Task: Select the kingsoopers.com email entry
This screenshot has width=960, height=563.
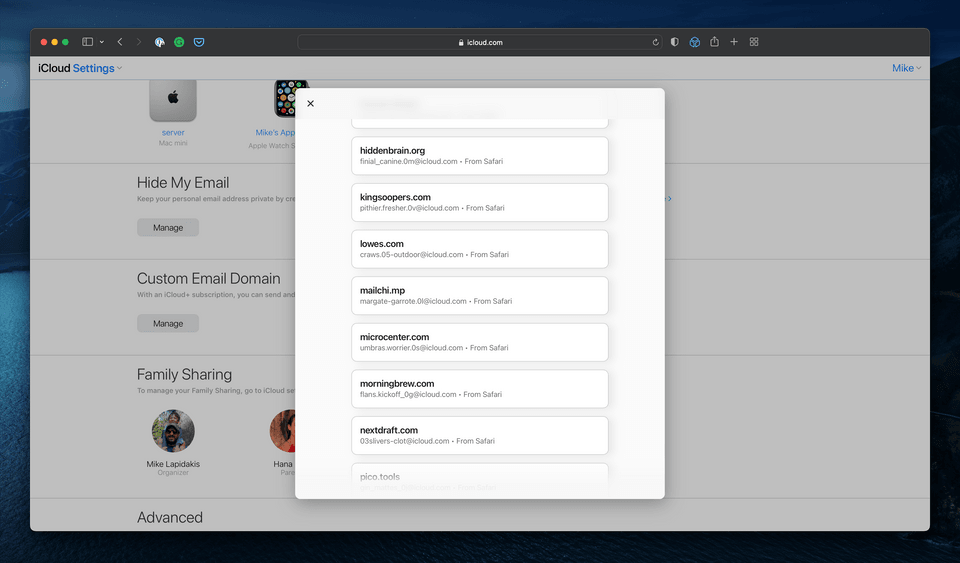Action: coord(480,202)
